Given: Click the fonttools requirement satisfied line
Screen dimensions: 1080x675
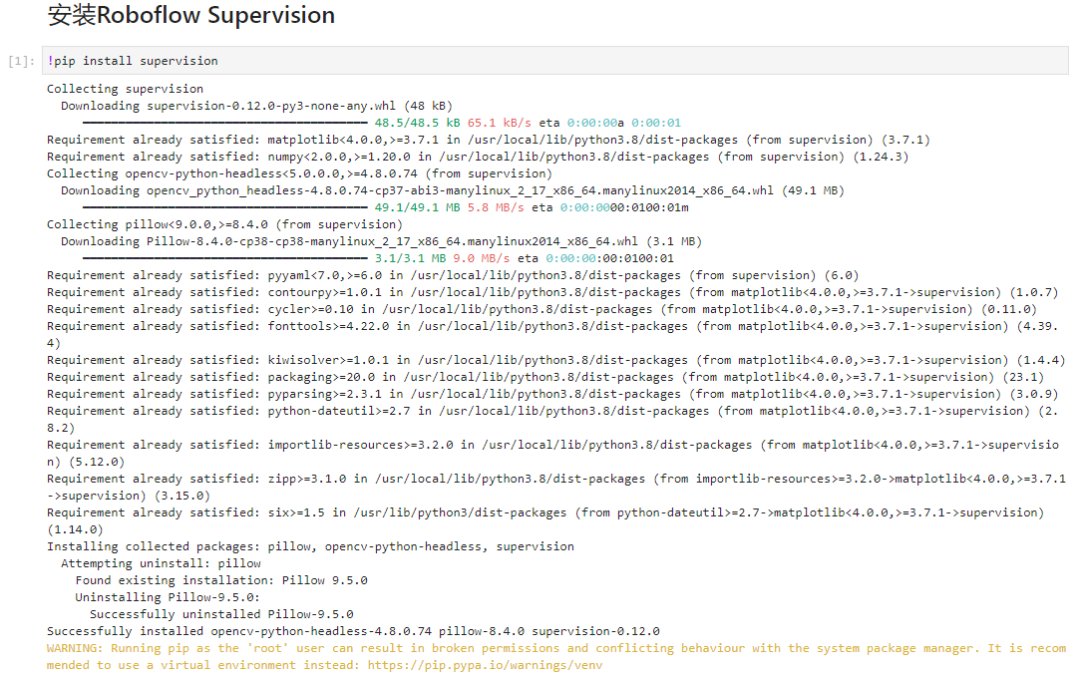Looking at the screenshot, I should coord(552,334).
